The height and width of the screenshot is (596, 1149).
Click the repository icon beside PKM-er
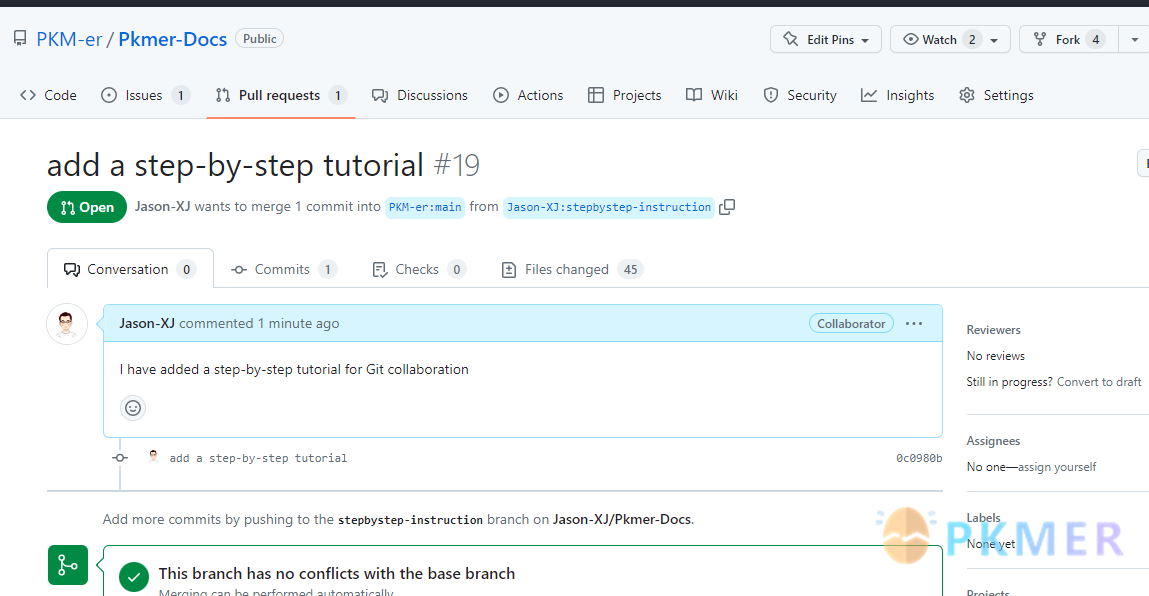click(x=20, y=39)
